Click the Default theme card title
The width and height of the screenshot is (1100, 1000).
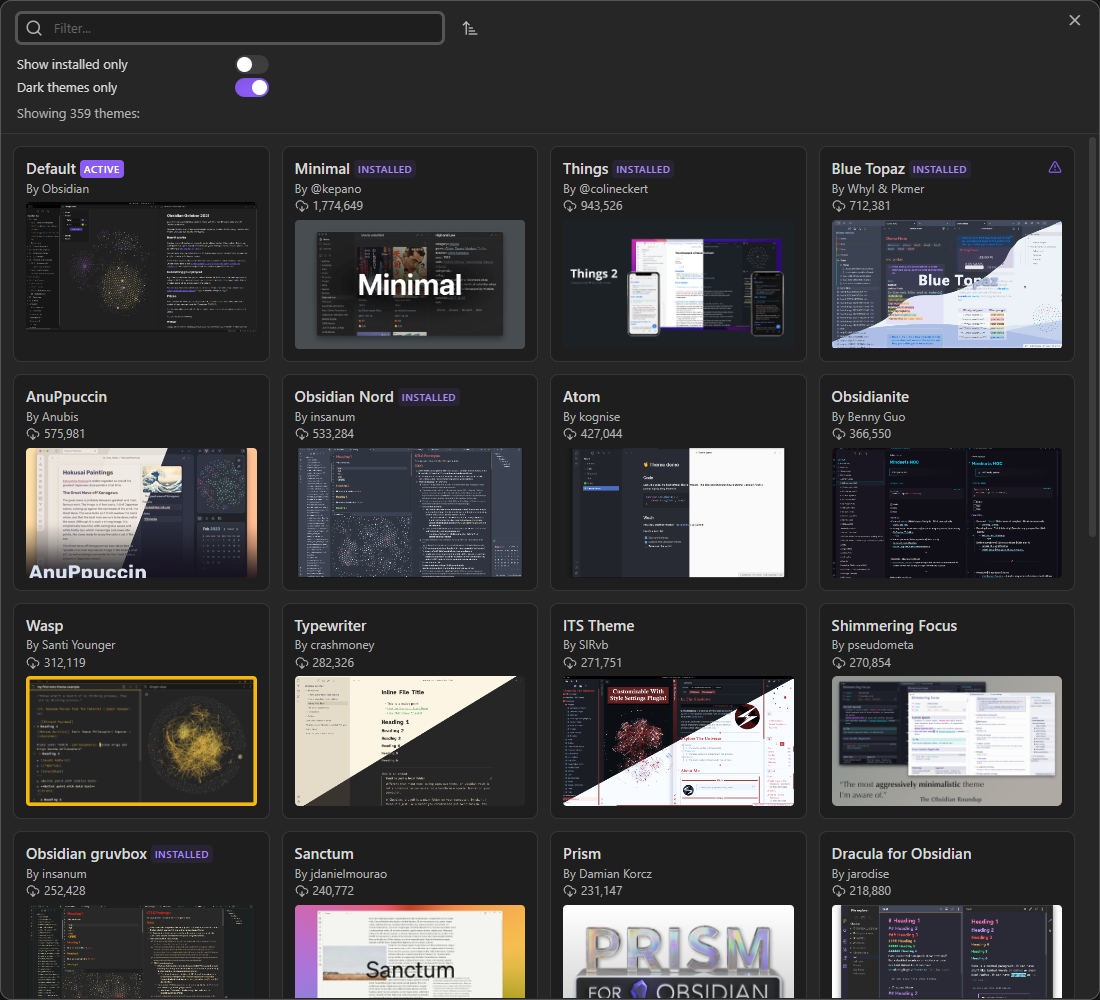[51, 169]
